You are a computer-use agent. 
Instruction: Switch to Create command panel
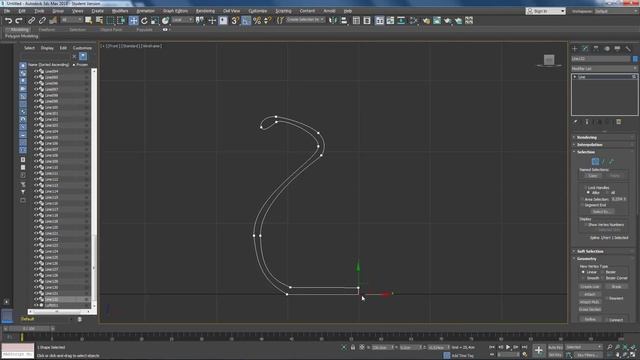575,49
